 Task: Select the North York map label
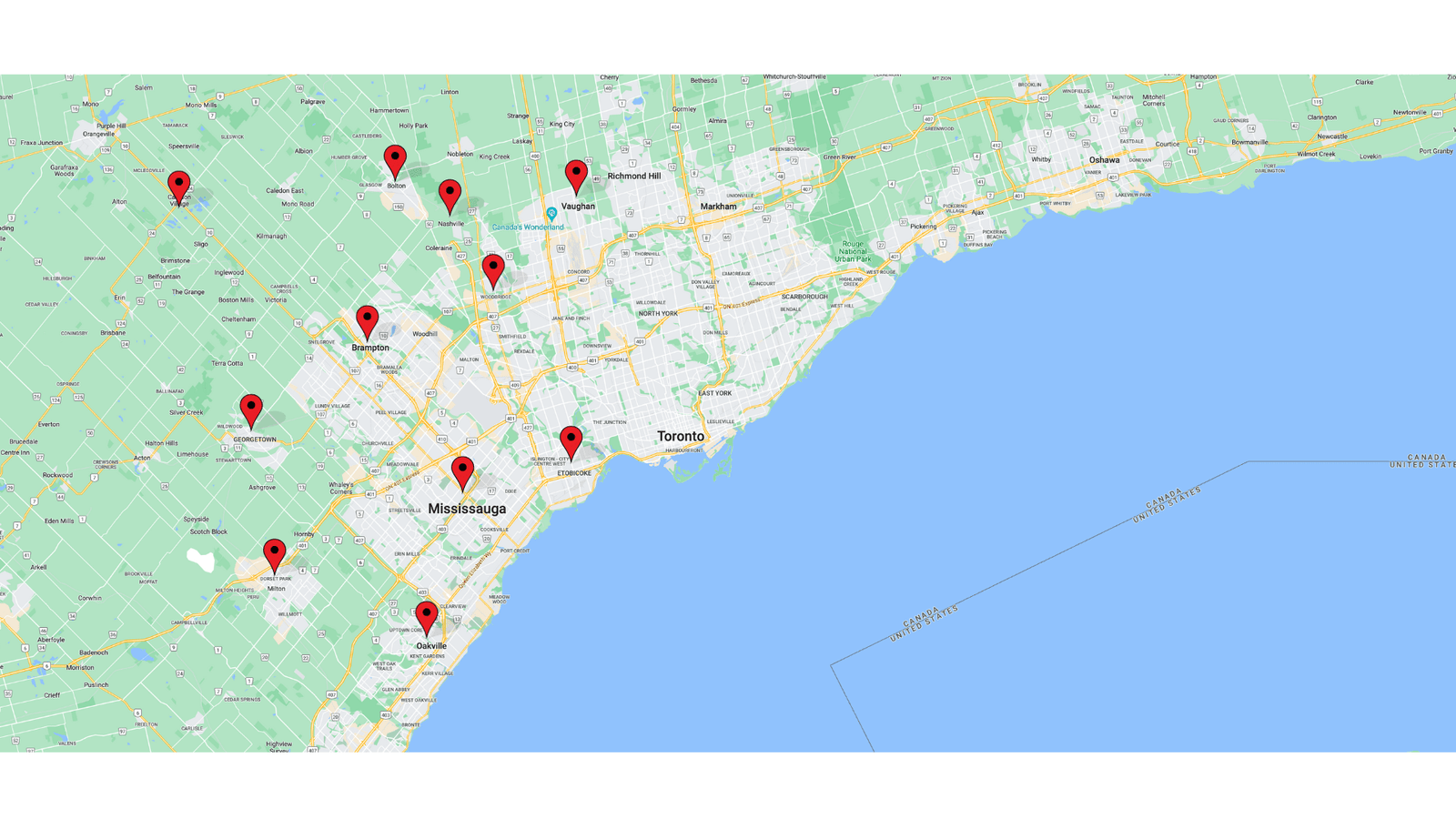[658, 314]
